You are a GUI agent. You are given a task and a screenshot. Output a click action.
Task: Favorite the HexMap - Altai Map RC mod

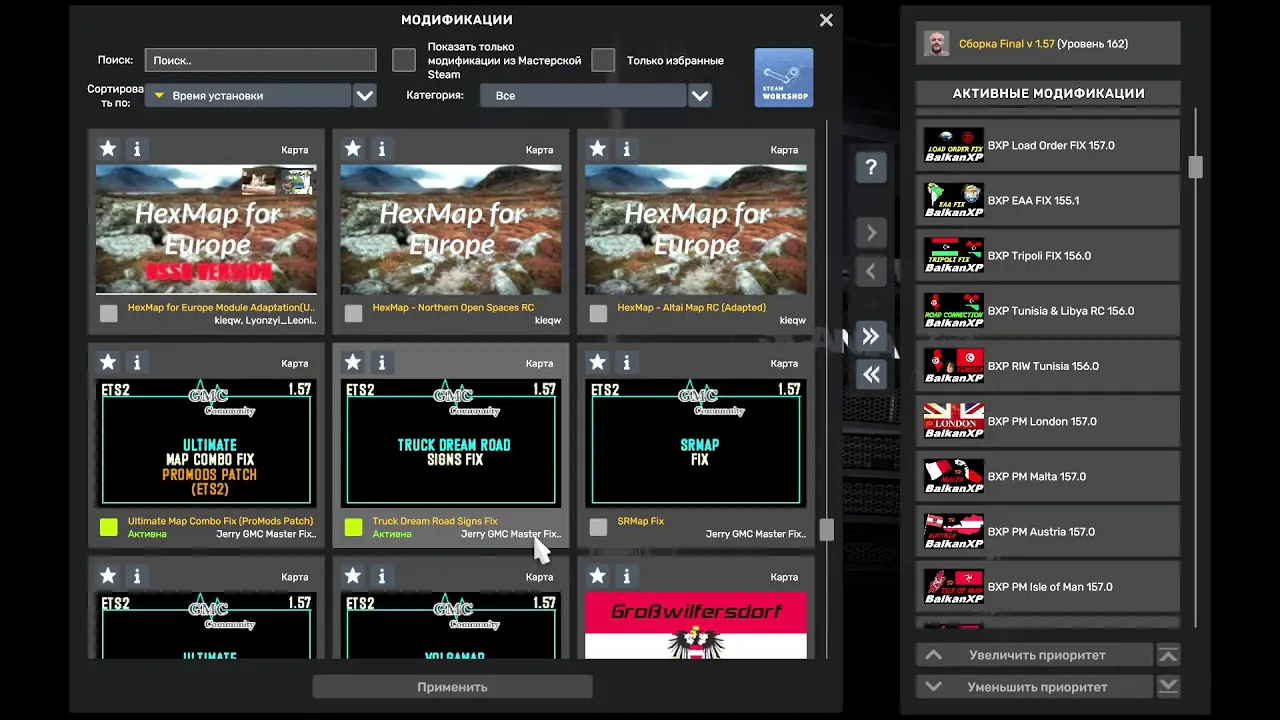[597, 149]
